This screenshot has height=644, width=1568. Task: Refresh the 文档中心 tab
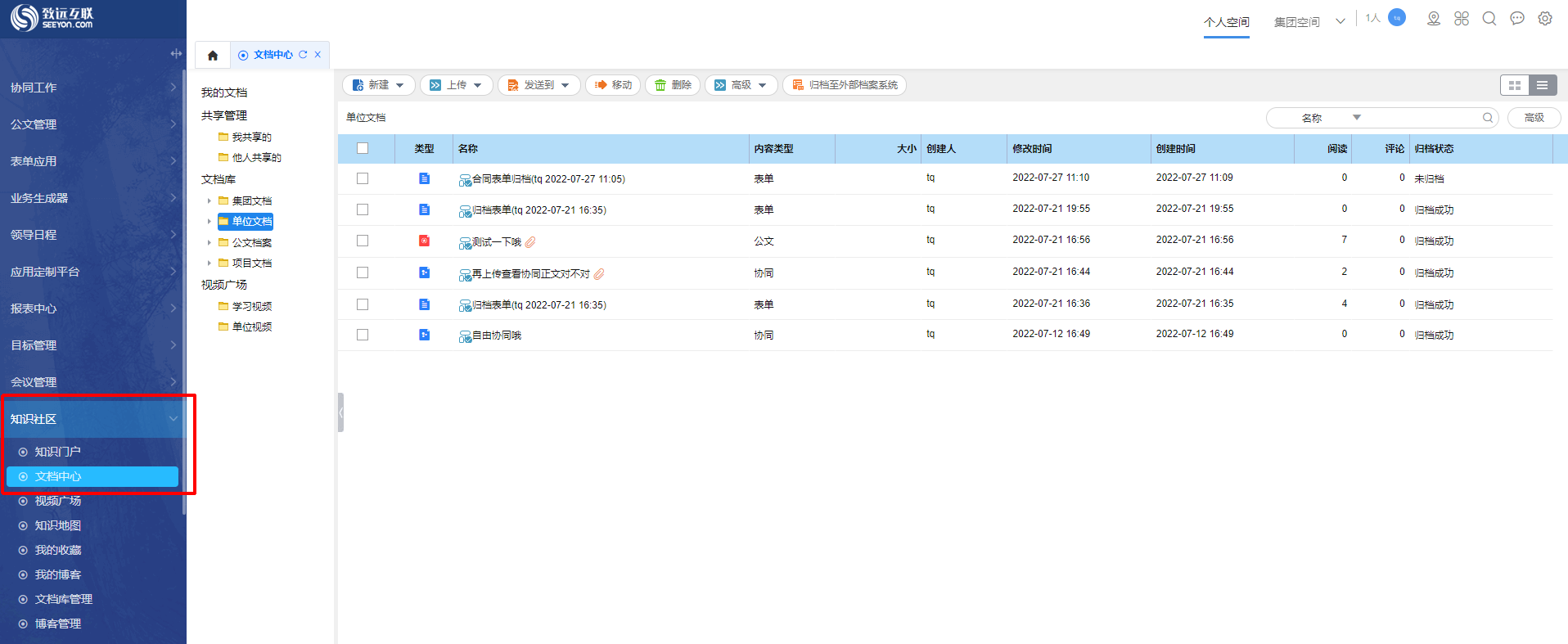tap(303, 55)
